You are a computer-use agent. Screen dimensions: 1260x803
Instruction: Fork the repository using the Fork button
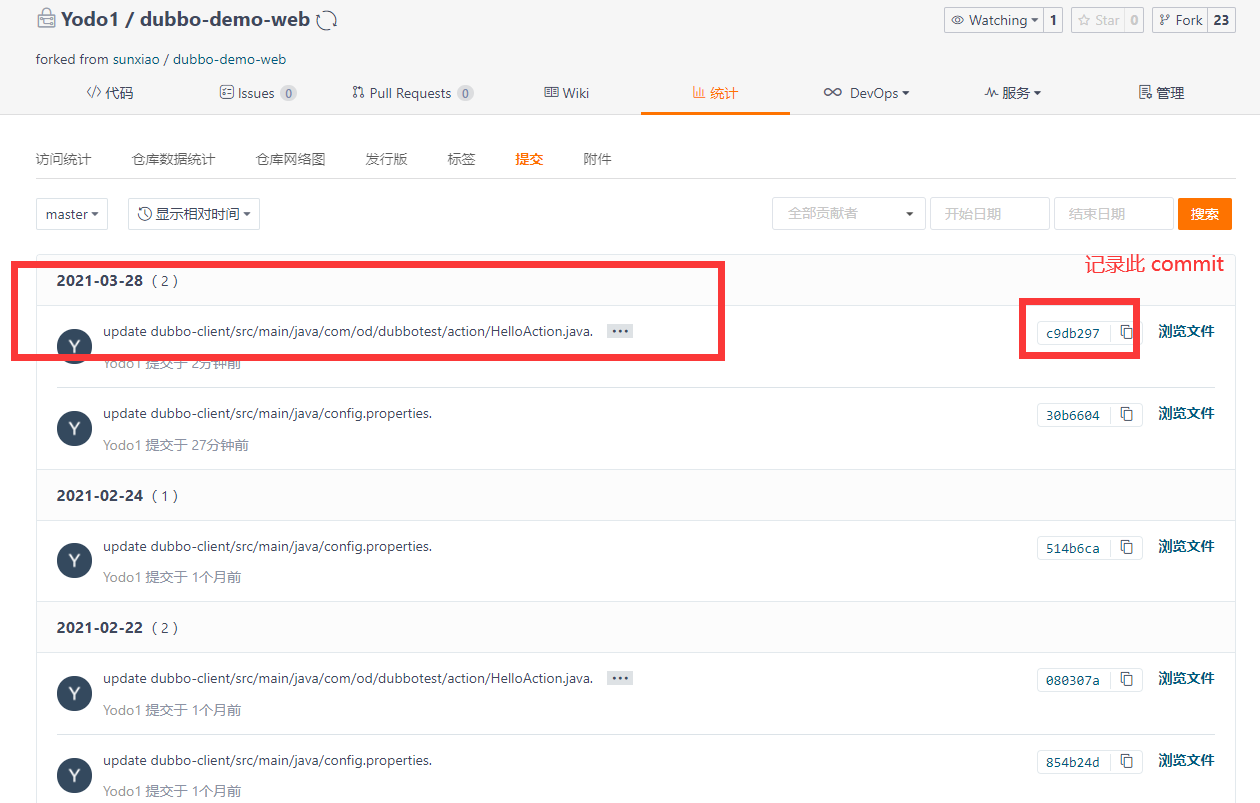[1180, 20]
